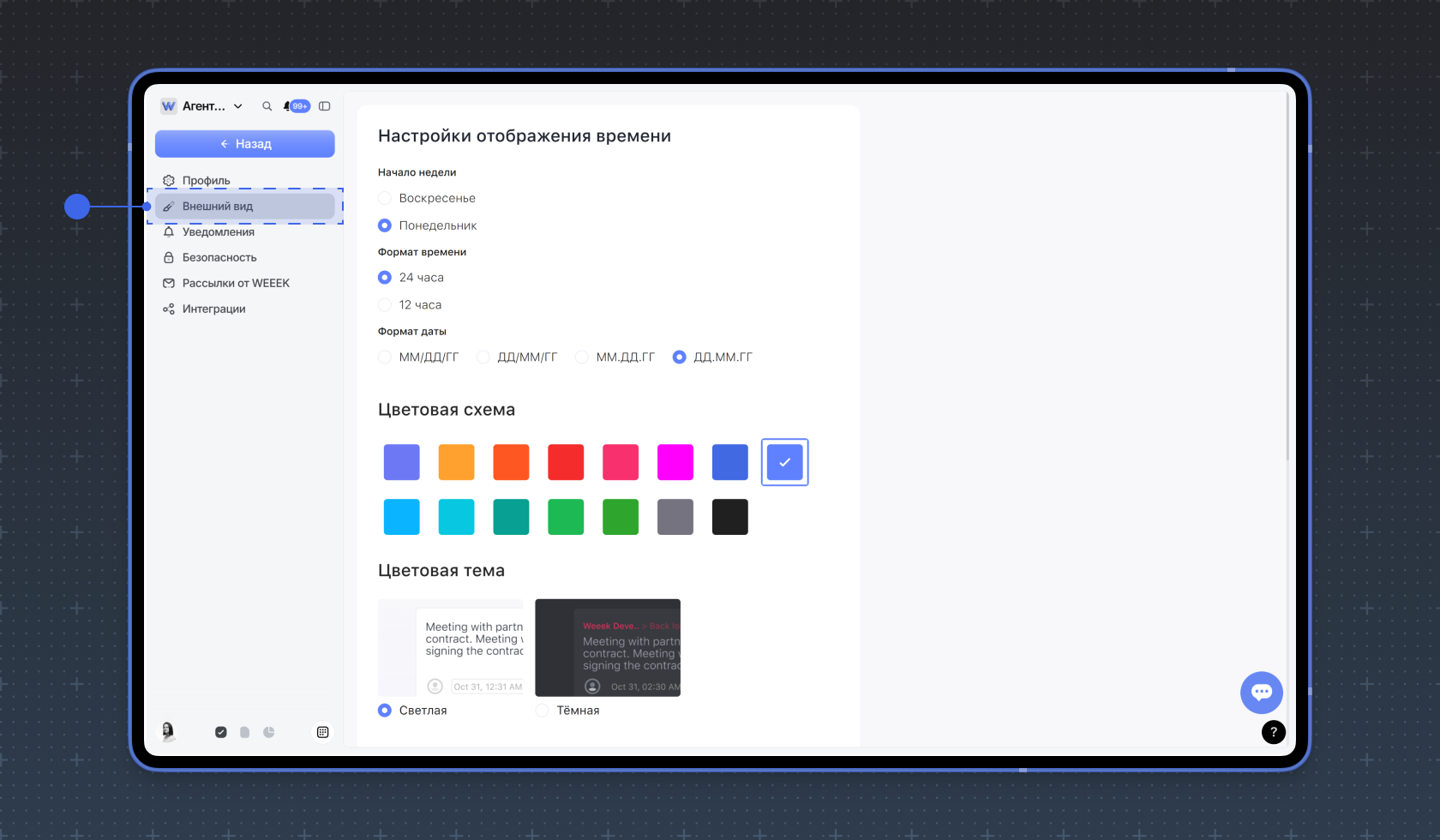Open the calendar grid icon in sidebar footer
This screenshot has width=1440, height=840.
pyautogui.click(x=322, y=732)
